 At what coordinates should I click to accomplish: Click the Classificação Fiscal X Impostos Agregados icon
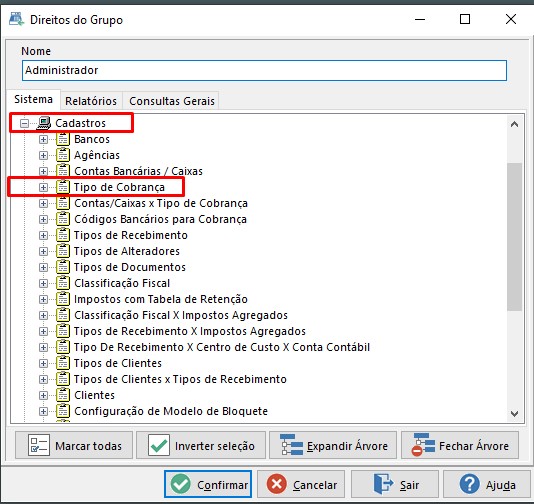pos(63,315)
